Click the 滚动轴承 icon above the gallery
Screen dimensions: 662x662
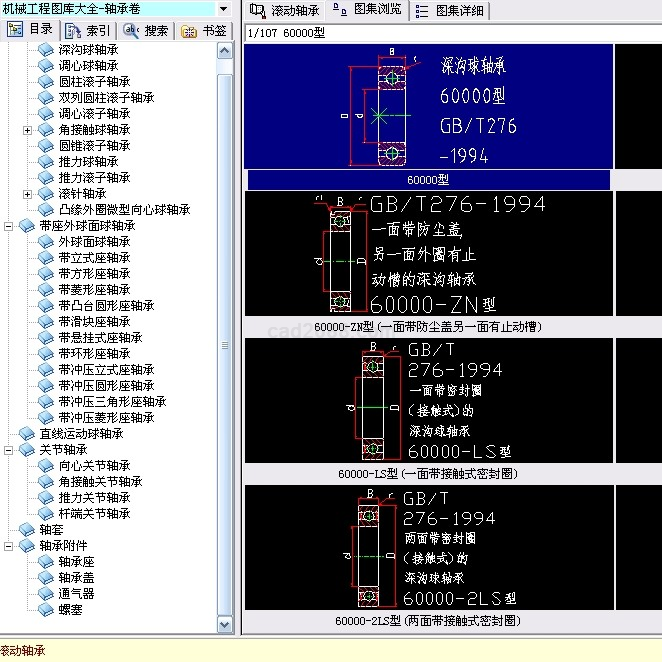pyautogui.click(x=257, y=10)
